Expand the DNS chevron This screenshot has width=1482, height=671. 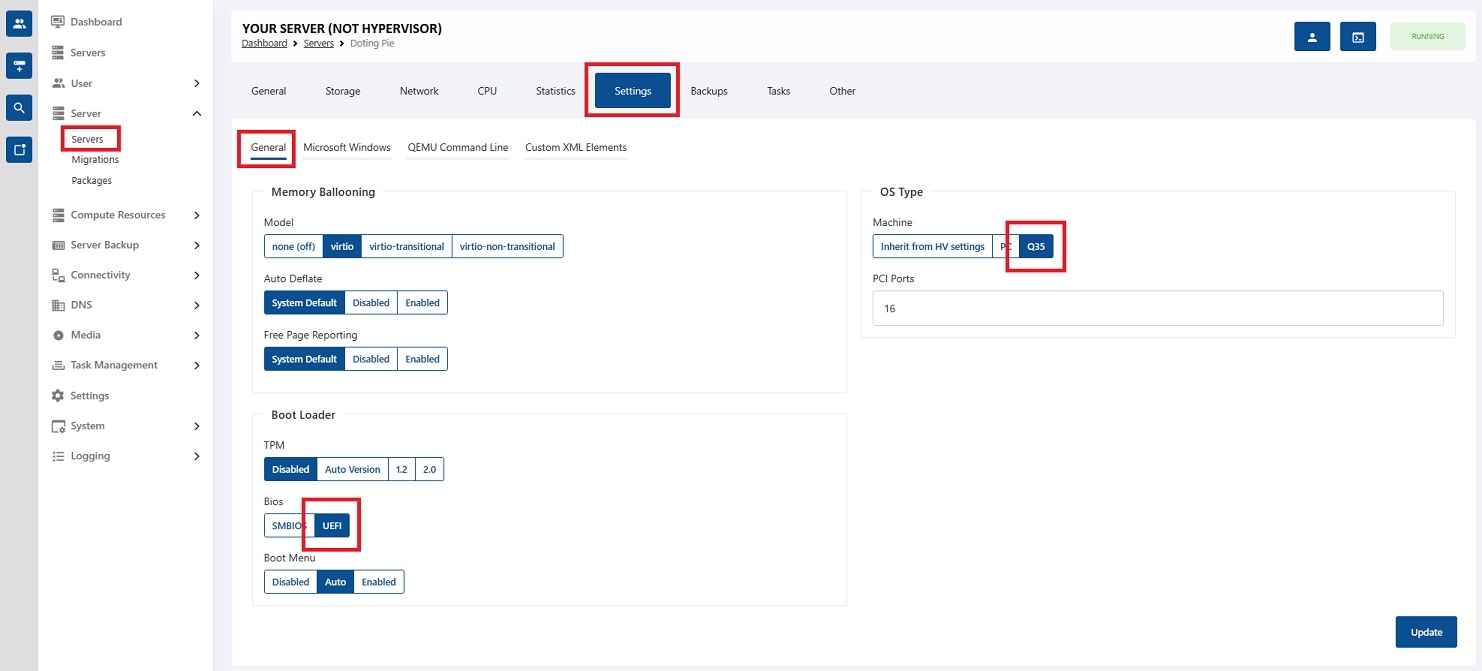point(197,305)
